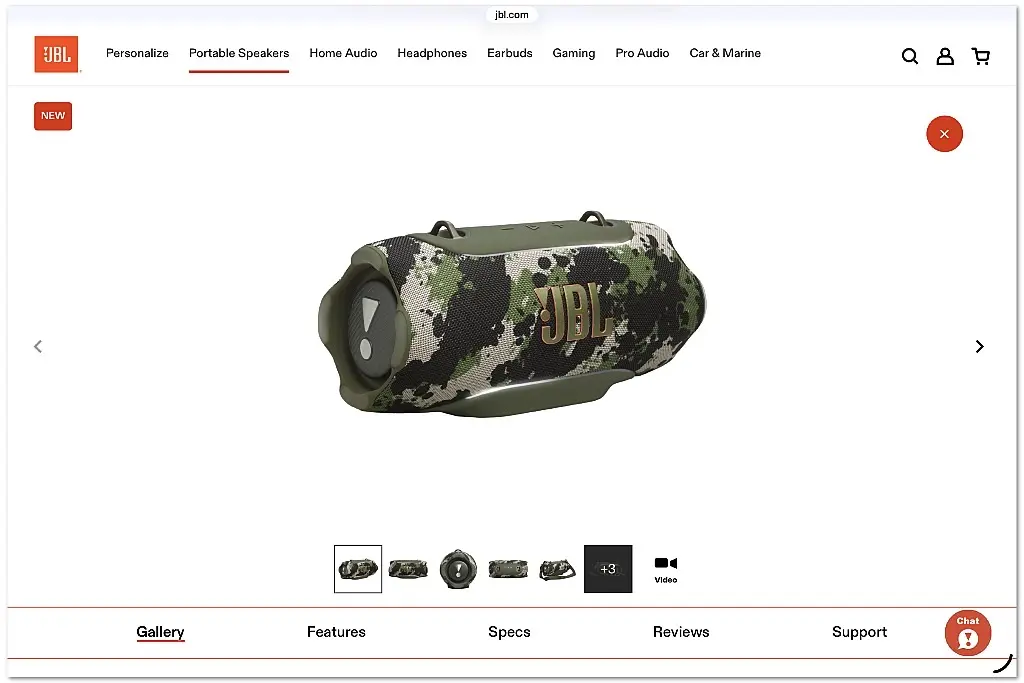Switch to the Reviews tab

pos(681,632)
